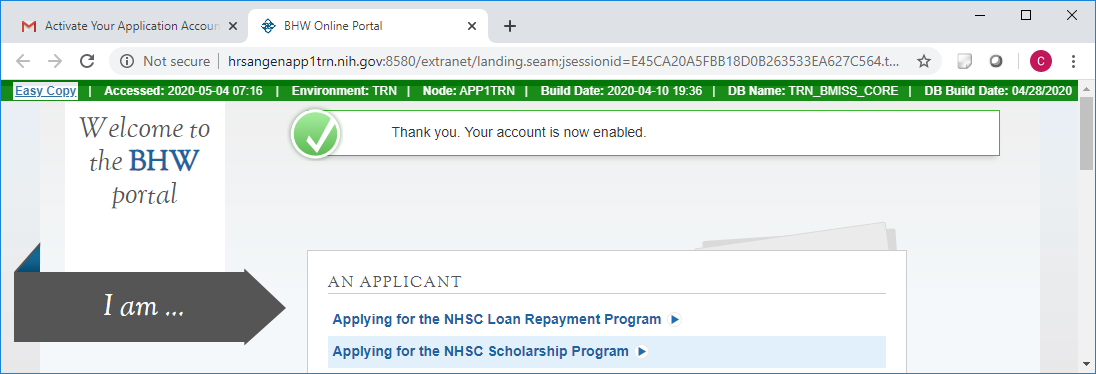Click the Easy Copy link
The image size is (1096, 374).
(x=45, y=91)
